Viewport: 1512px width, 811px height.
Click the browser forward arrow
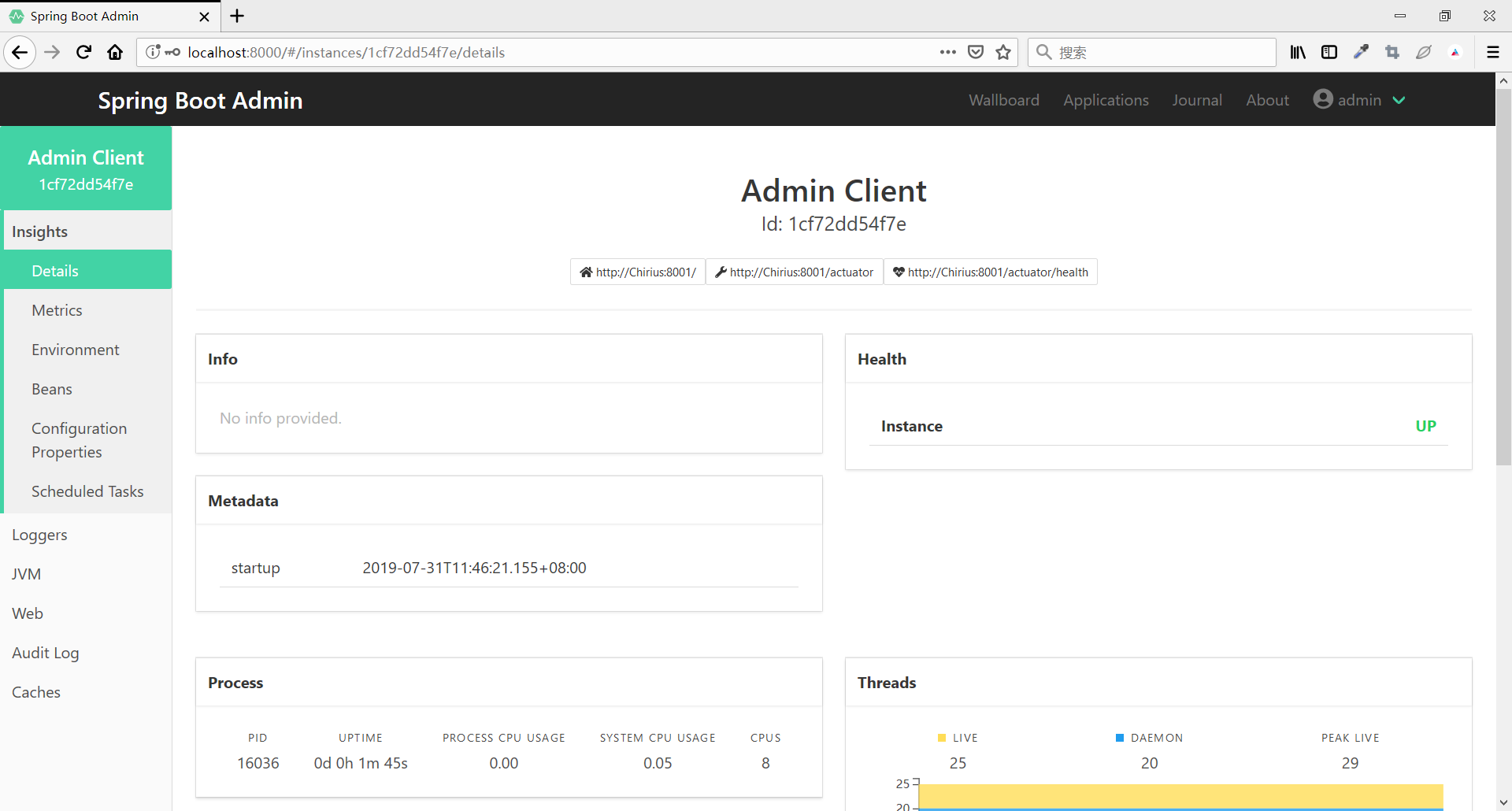pos(52,53)
